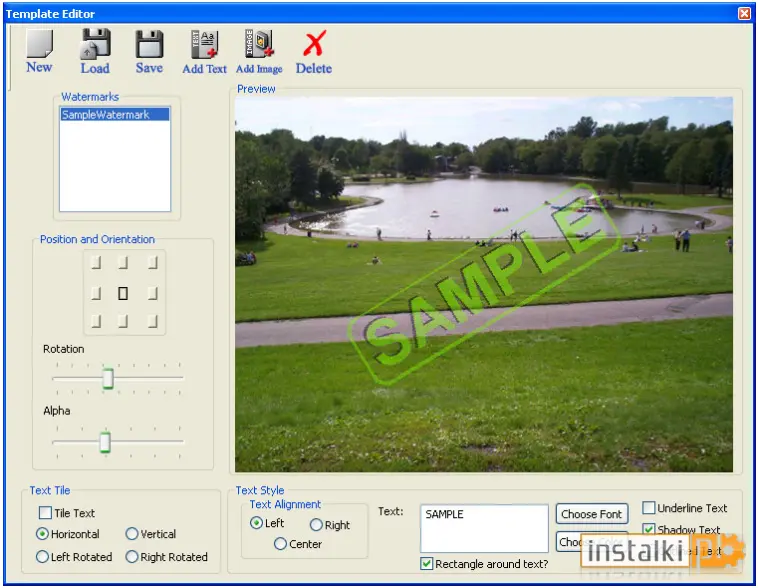Screen dimensions: 758x588
Task: Set position to bottom-center anchor
Action: point(123,322)
